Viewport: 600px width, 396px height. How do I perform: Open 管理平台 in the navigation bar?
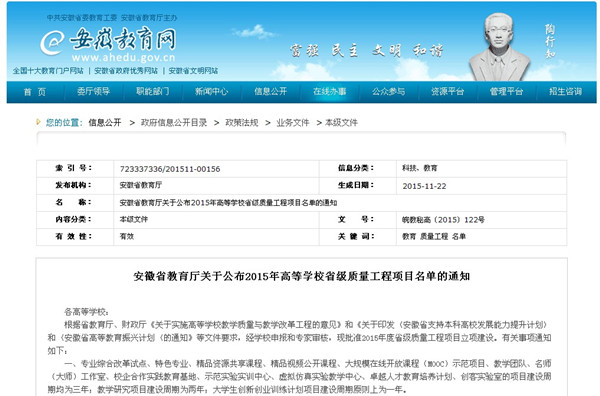(x=506, y=91)
